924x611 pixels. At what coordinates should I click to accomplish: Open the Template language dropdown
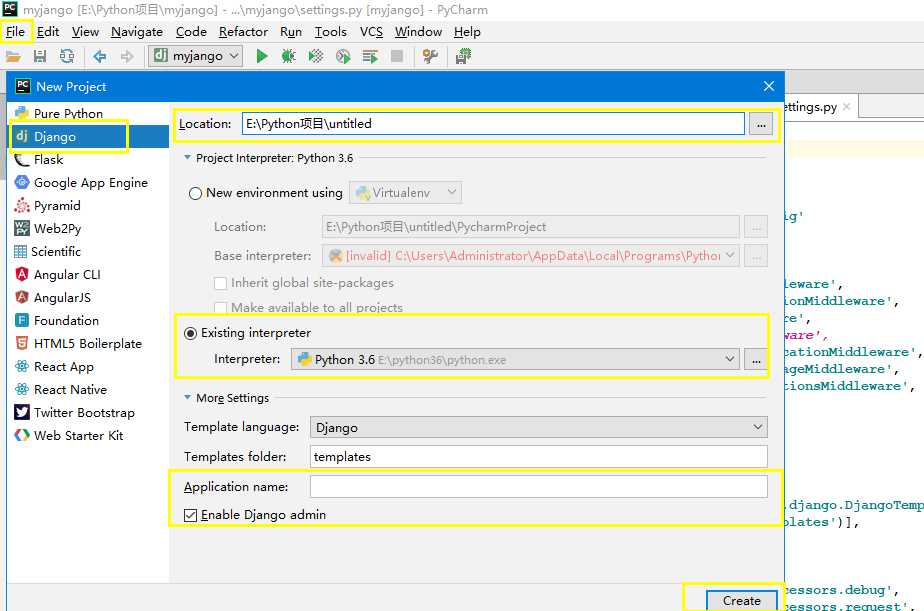point(539,427)
